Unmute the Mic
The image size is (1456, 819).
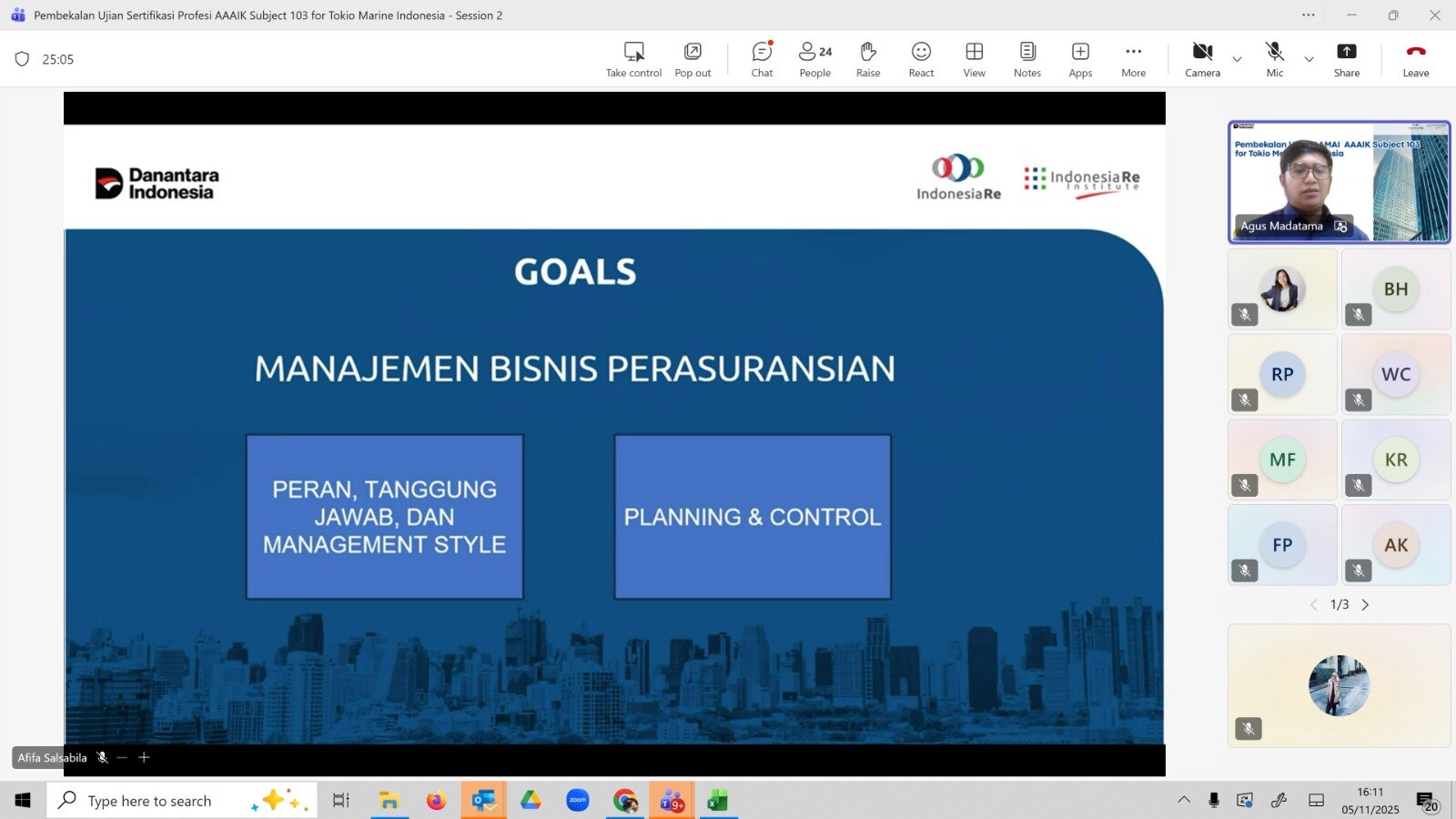pyautogui.click(x=1274, y=59)
